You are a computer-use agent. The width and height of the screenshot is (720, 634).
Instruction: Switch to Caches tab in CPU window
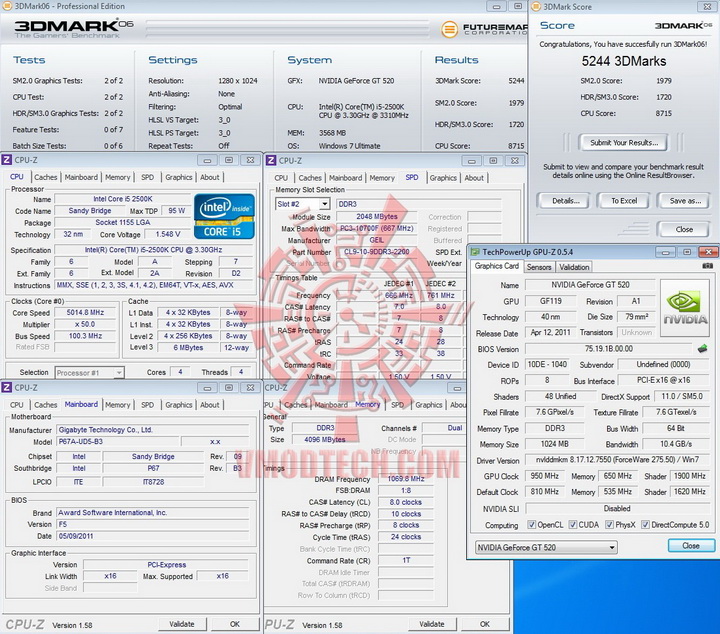coord(46,177)
